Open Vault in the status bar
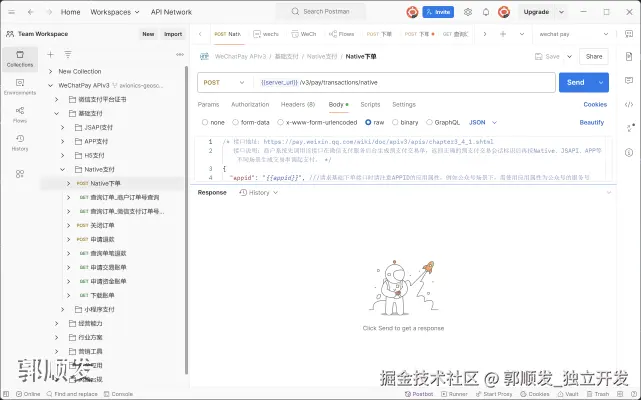The width and height of the screenshot is (641, 400). (568, 394)
